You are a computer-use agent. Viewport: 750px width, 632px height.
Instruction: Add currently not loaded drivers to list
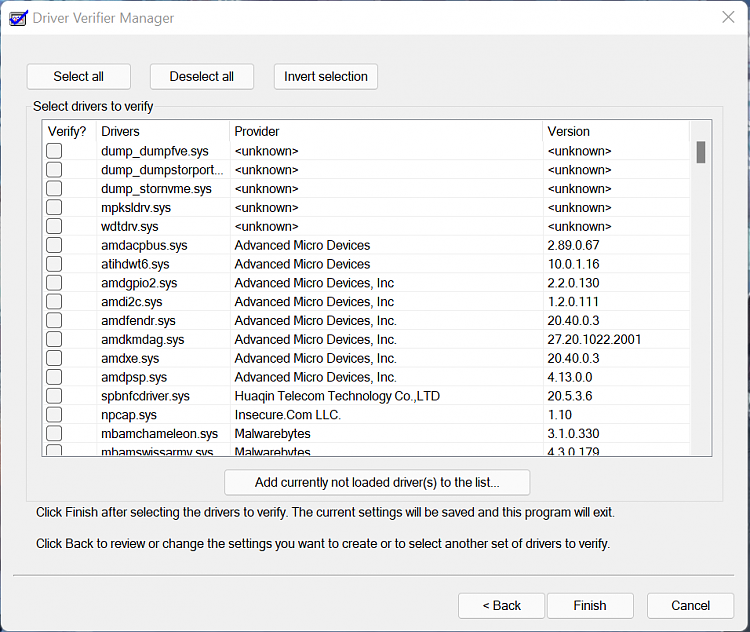[377, 482]
